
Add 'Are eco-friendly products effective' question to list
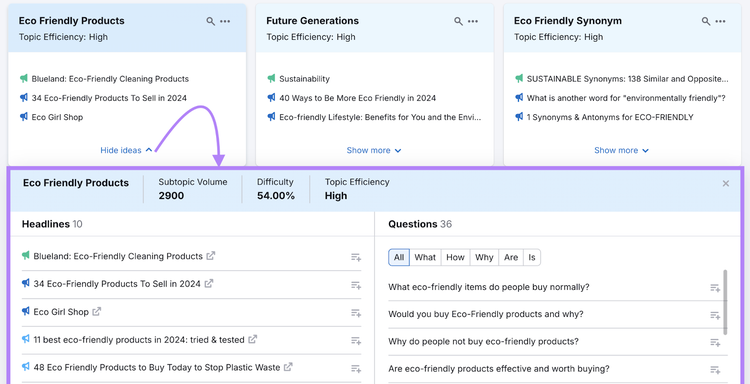[715, 370]
